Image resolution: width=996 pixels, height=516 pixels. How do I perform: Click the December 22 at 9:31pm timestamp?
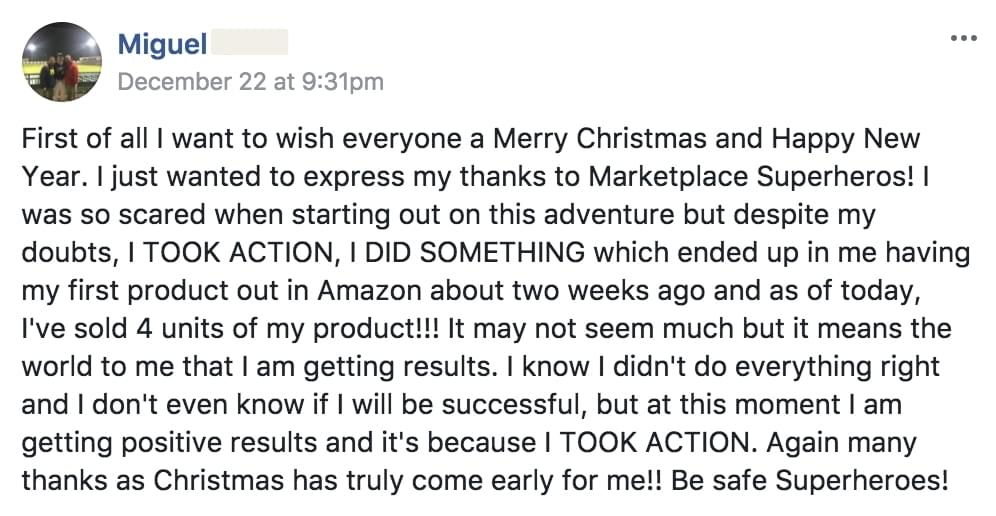pyautogui.click(x=250, y=81)
